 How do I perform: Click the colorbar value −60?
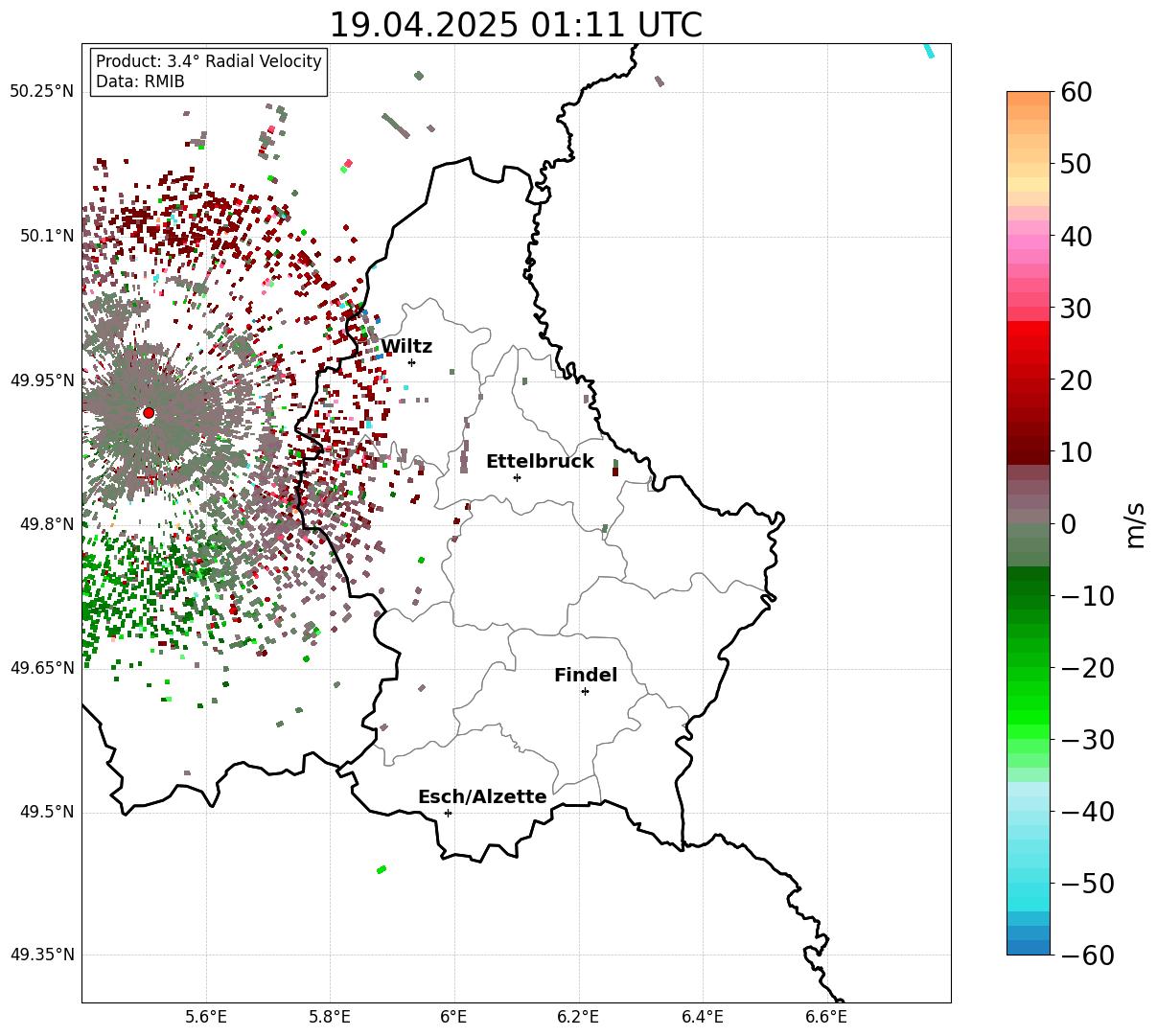coord(1087,955)
